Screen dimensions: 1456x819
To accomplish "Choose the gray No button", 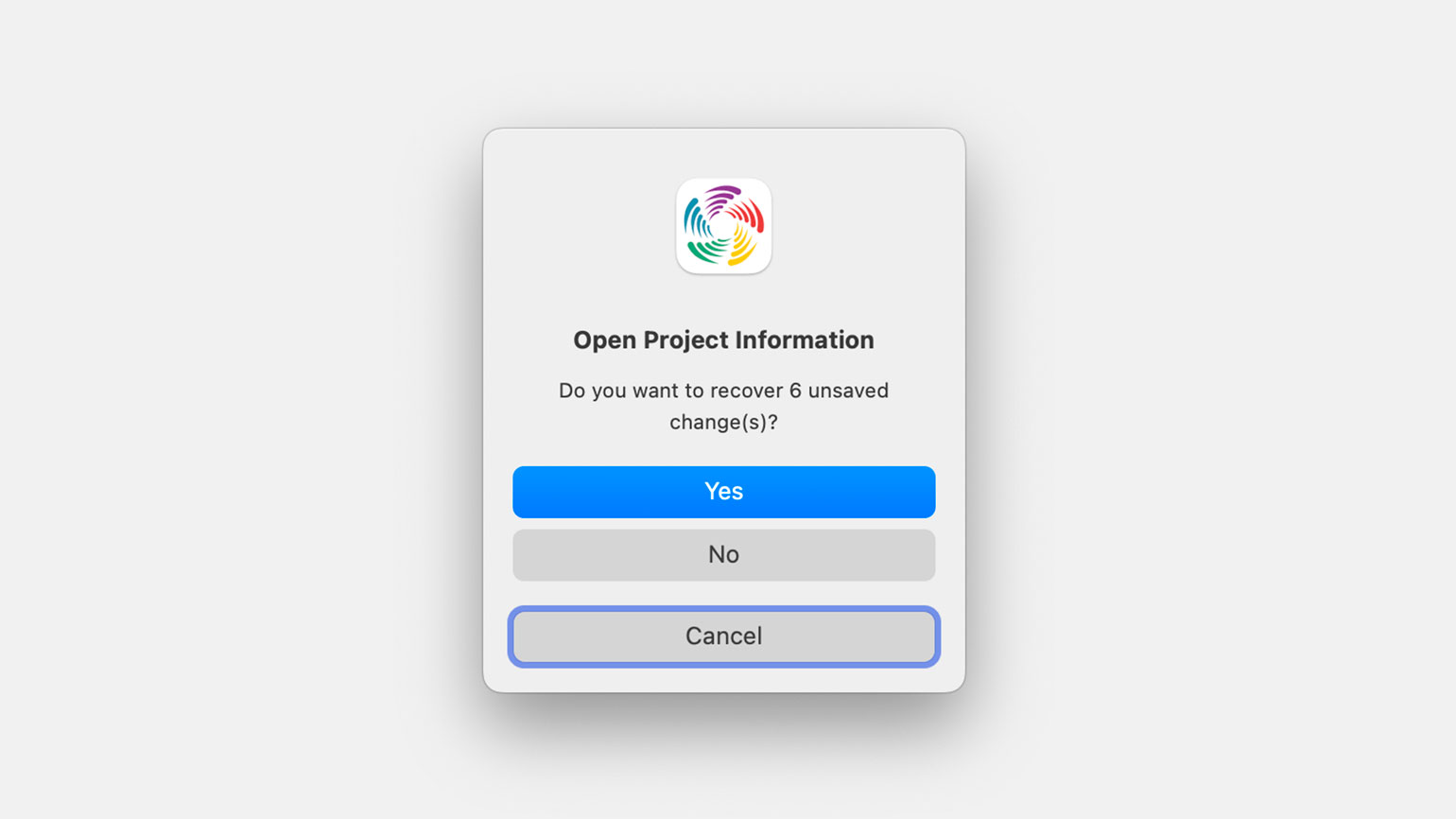I will pos(723,554).
